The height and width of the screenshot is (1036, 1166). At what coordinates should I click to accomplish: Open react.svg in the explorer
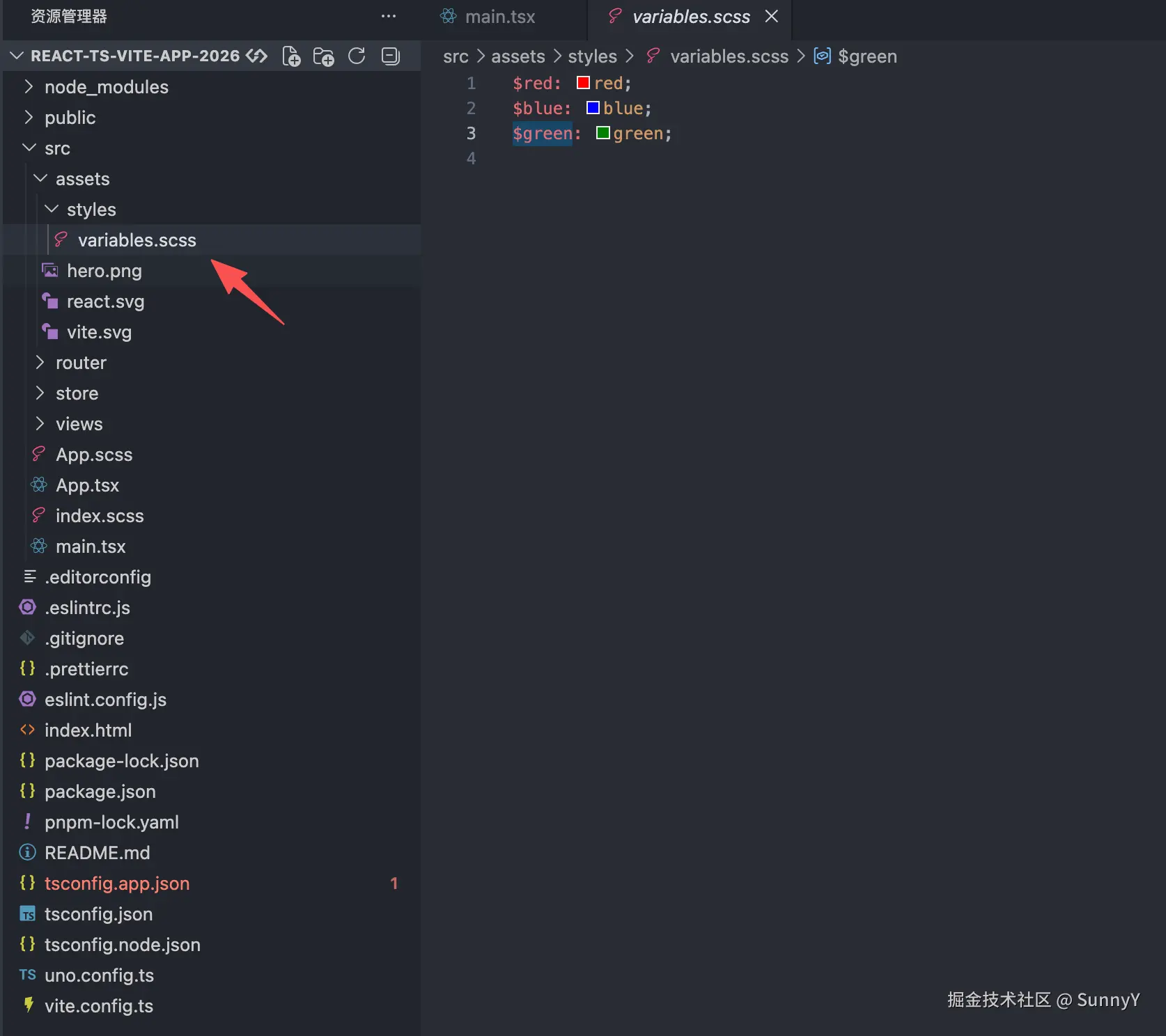pyautogui.click(x=212, y=301)
